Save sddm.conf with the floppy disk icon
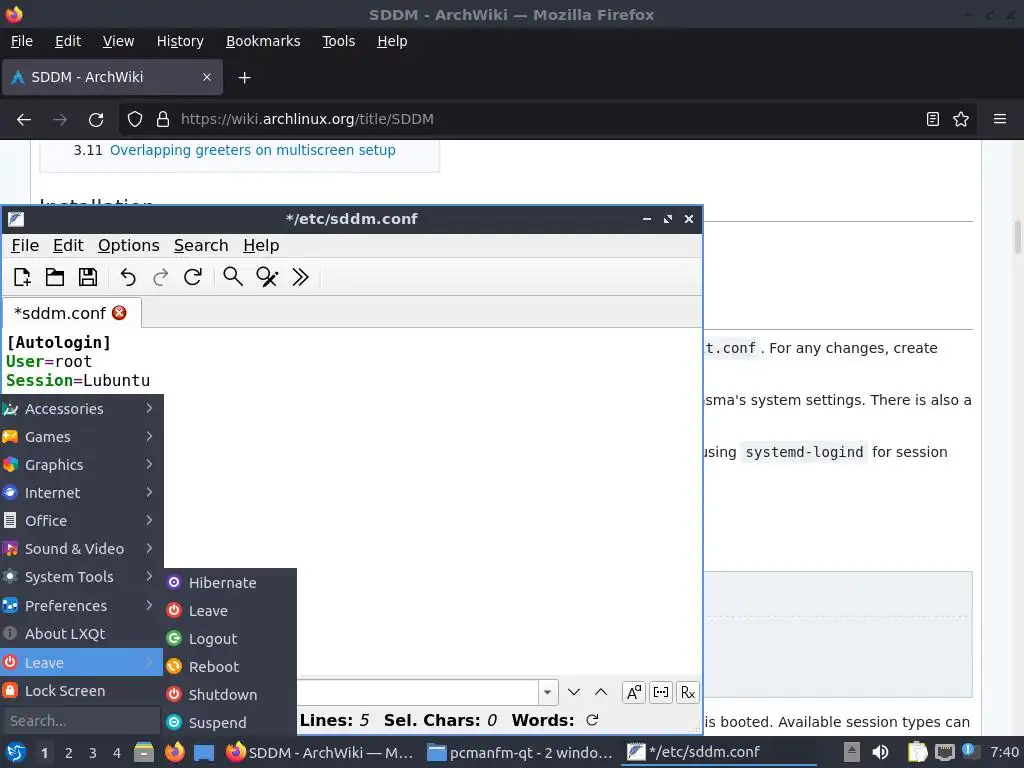 pos(88,277)
